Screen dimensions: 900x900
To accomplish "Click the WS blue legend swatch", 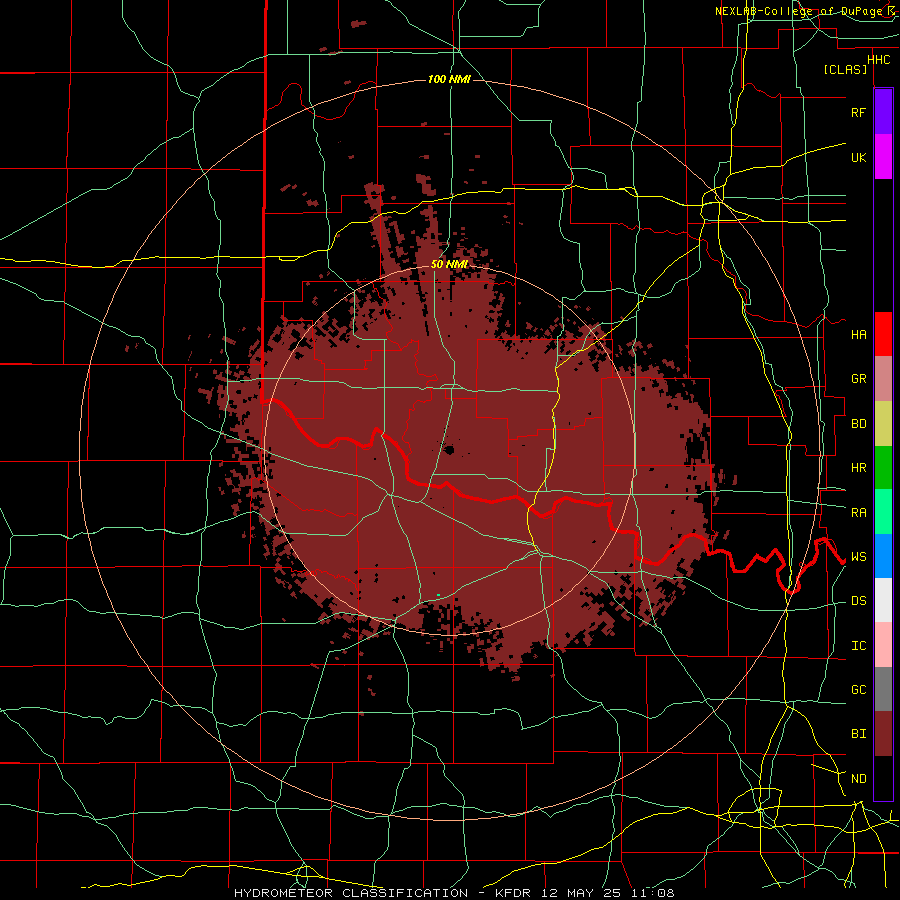I will pos(883,556).
